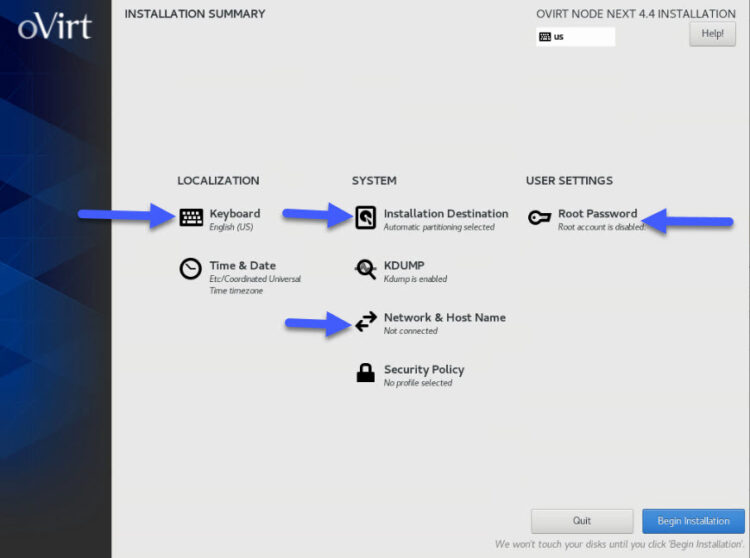Click the oVirt logo
This screenshot has height=558, width=750.
(55, 26)
